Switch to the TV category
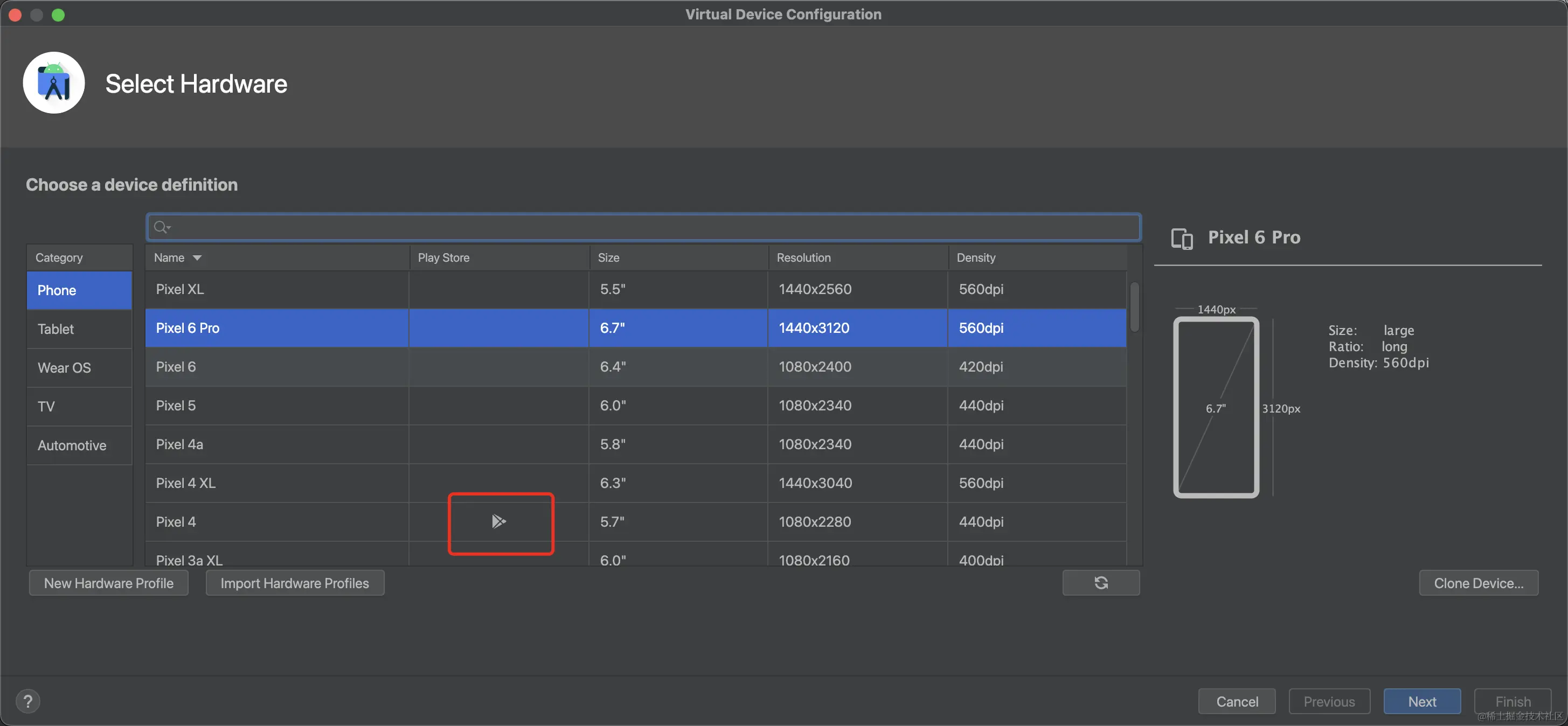Image resolution: width=1568 pixels, height=726 pixels. [x=79, y=407]
